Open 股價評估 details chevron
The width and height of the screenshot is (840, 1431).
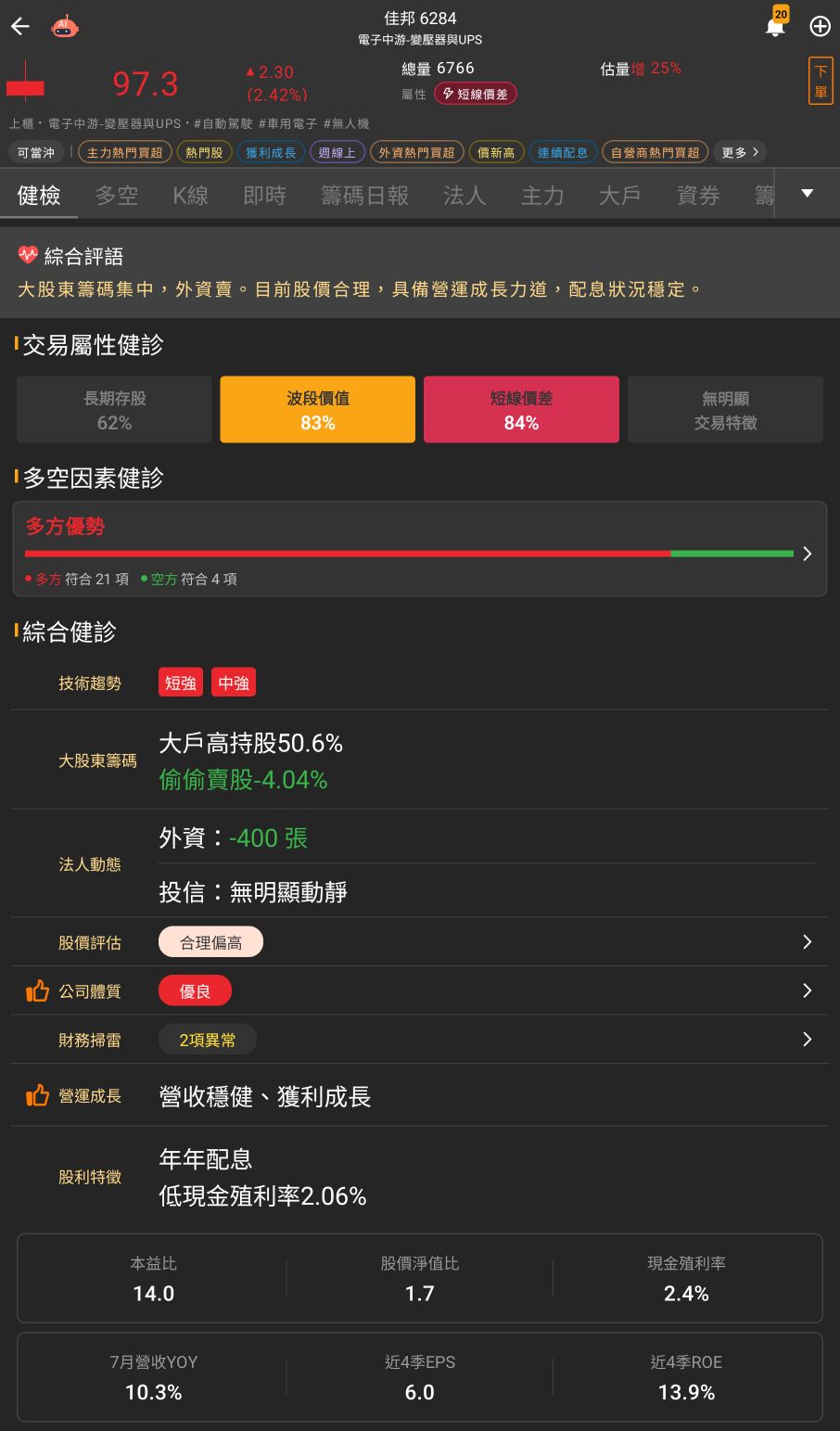[x=807, y=942]
